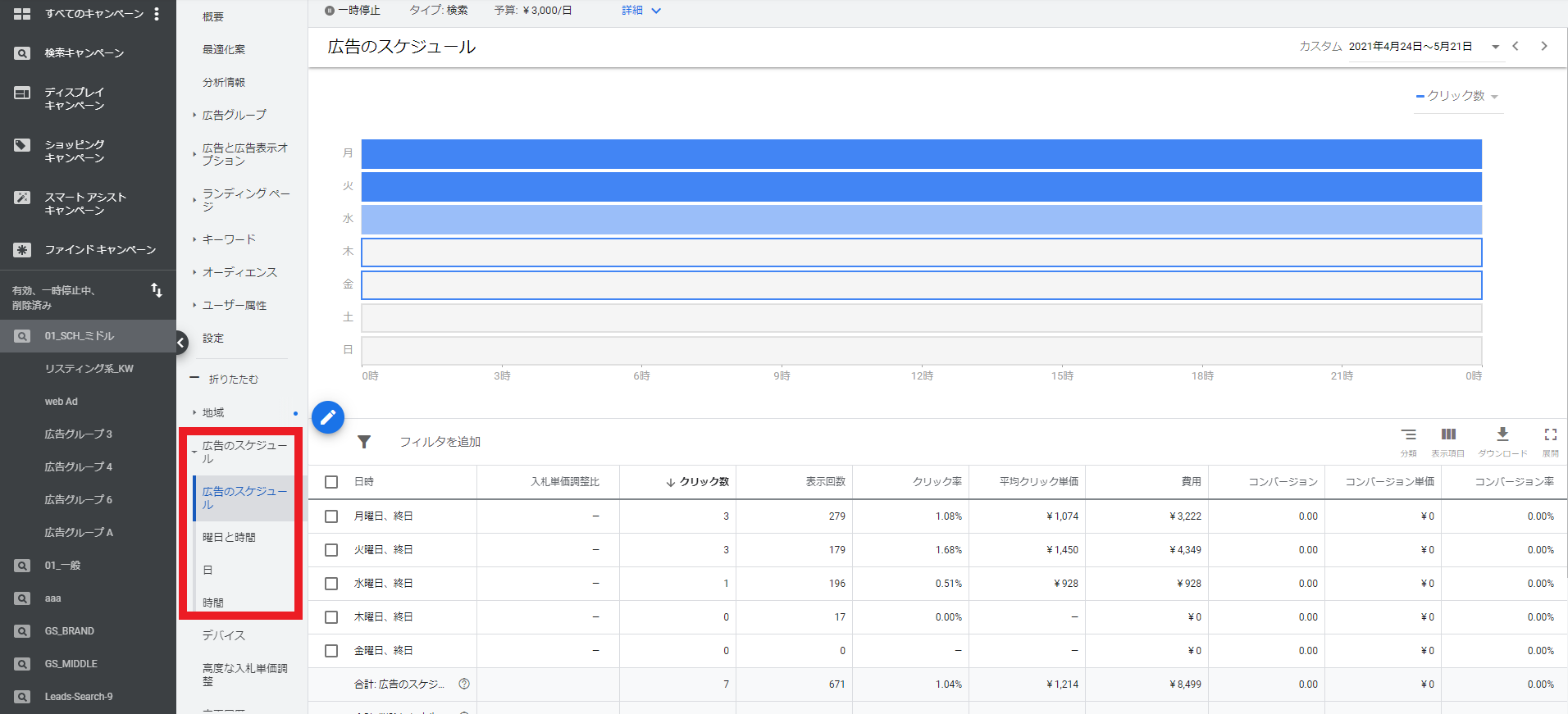The image size is (1568, 714).
Task: Sort by the 表示回数 column header
Action: (825, 482)
